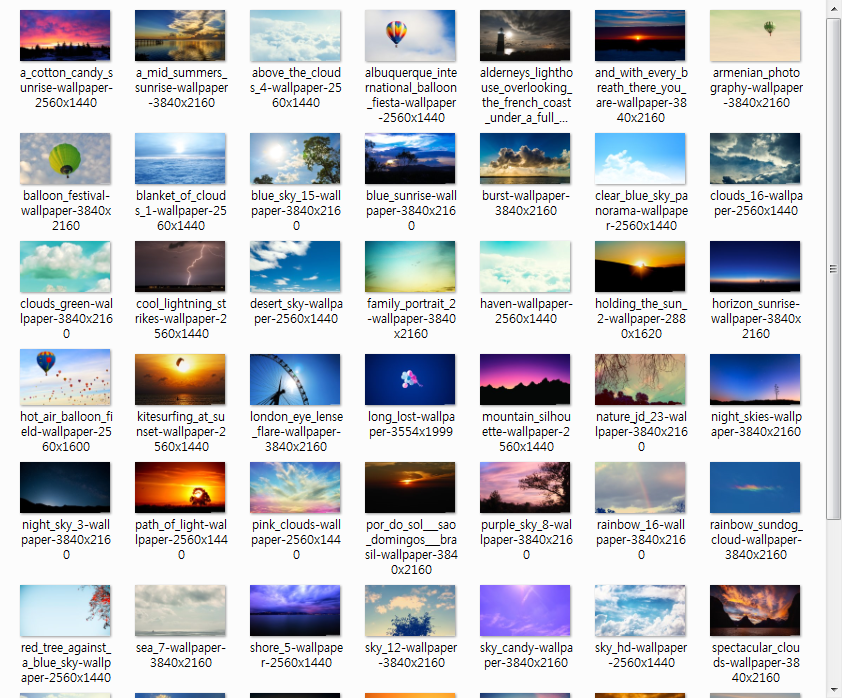This screenshot has height=698, width=842.
Task: Select the alderneys lighthouse wallpaper thumbnail
Action: pos(525,35)
